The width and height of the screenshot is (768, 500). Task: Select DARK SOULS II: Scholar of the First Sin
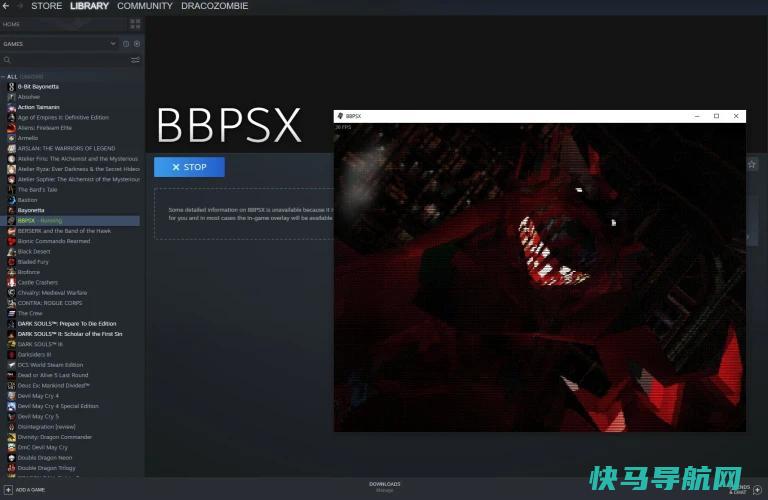(70, 333)
